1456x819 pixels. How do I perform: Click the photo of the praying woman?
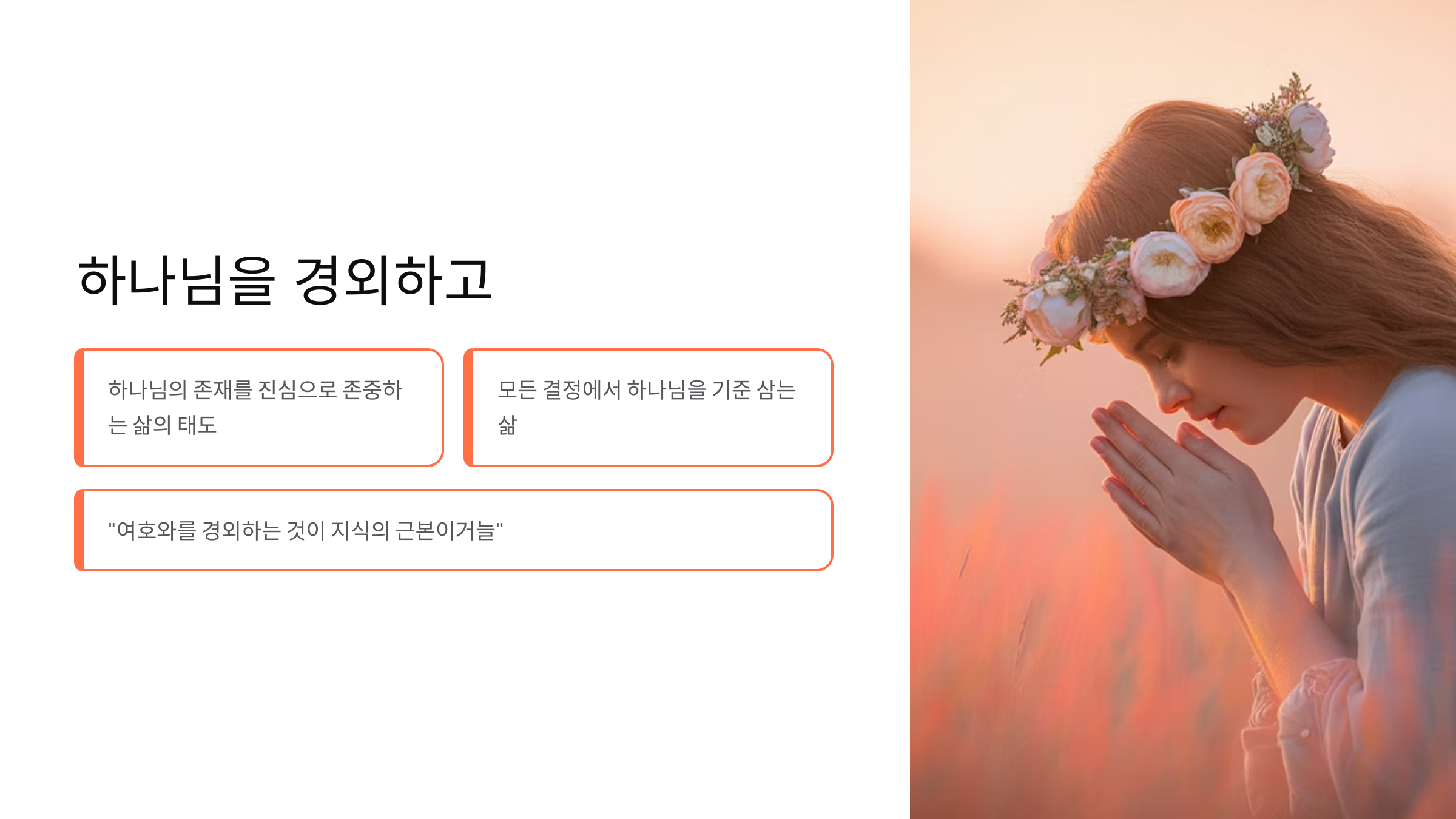[1183, 409]
